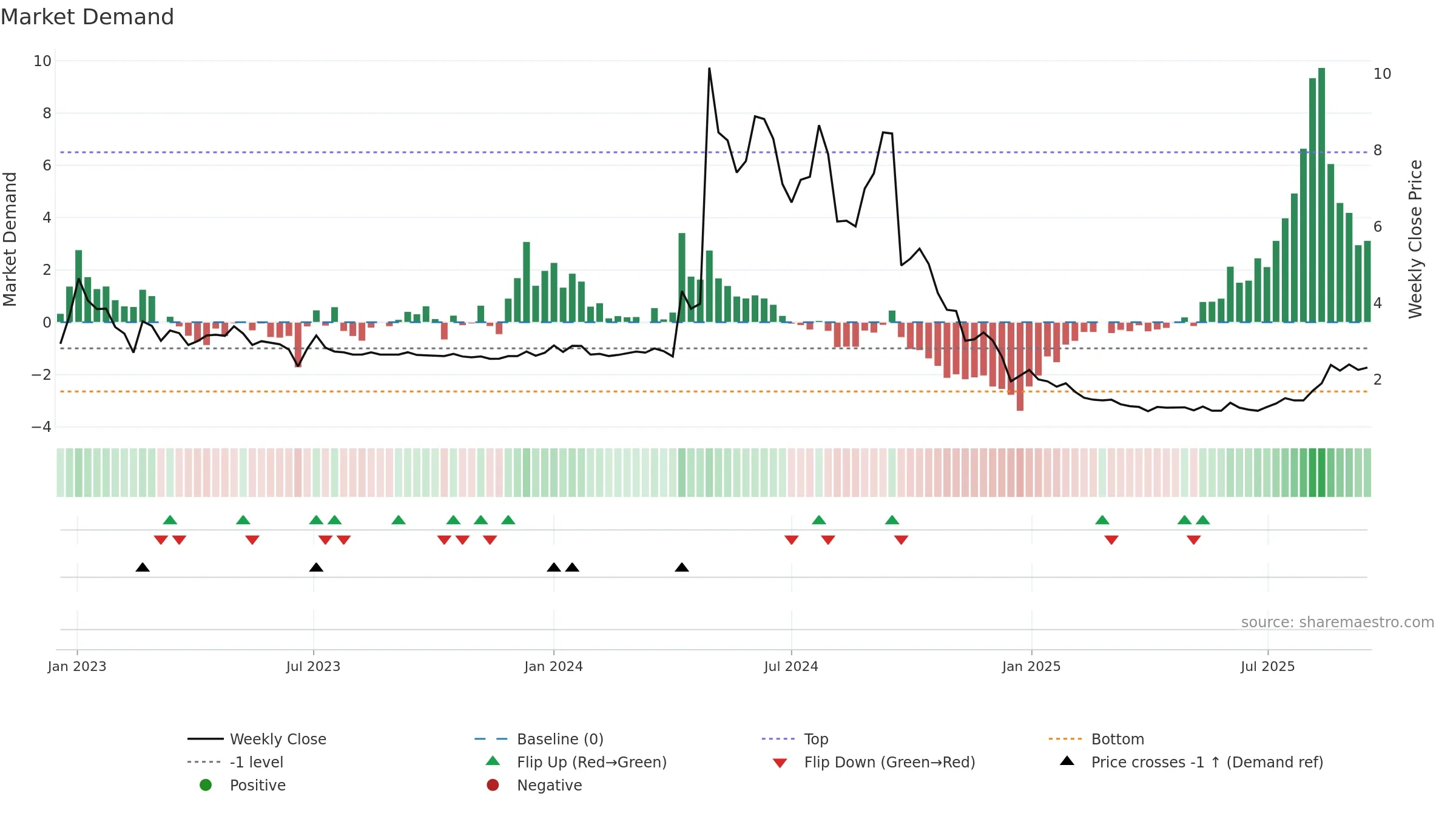Click the −4 tick on Market Demand axis
Screen dimensions: 1456x819
[x=41, y=427]
